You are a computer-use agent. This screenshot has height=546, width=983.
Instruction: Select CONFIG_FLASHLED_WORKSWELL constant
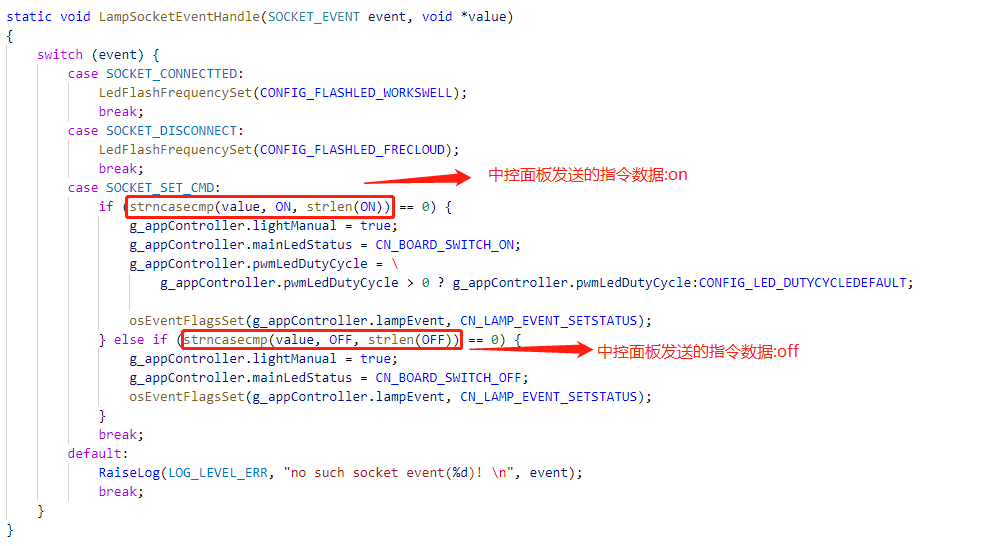coord(356,93)
